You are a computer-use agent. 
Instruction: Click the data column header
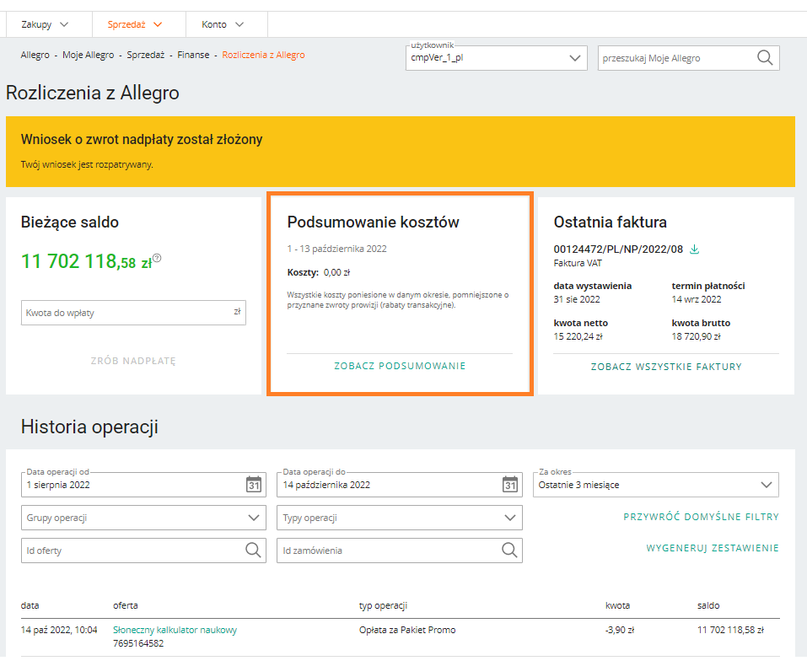(30, 605)
